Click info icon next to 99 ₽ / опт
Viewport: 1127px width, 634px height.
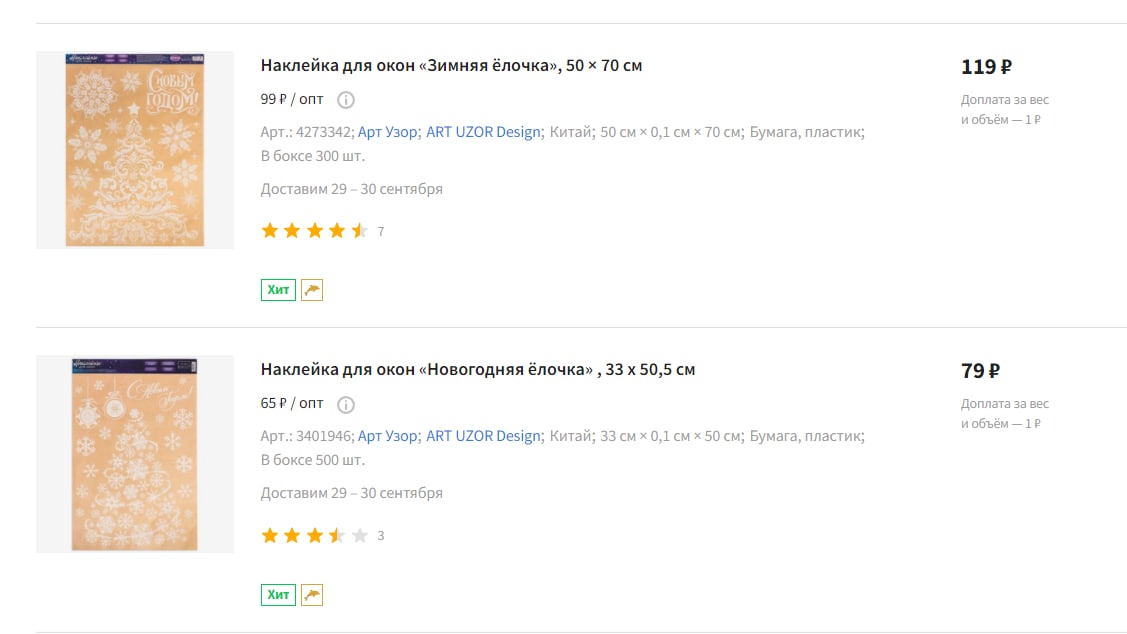pyautogui.click(x=346, y=100)
